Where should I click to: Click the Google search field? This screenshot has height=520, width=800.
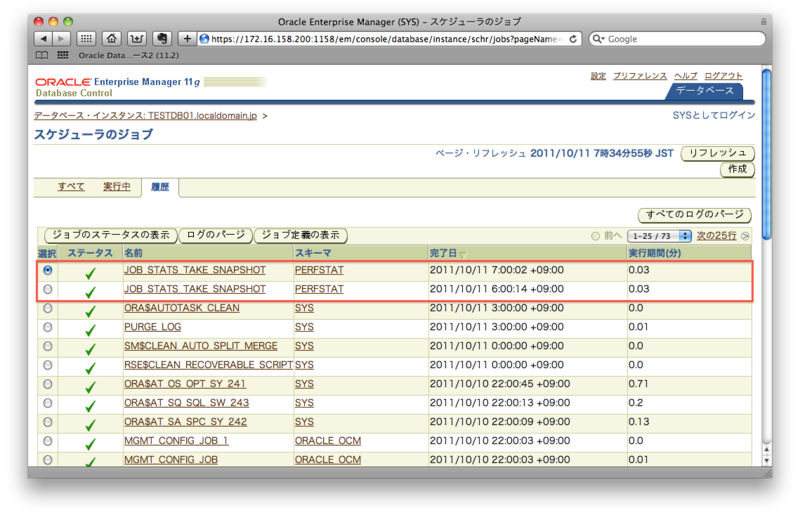[x=677, y=39]
